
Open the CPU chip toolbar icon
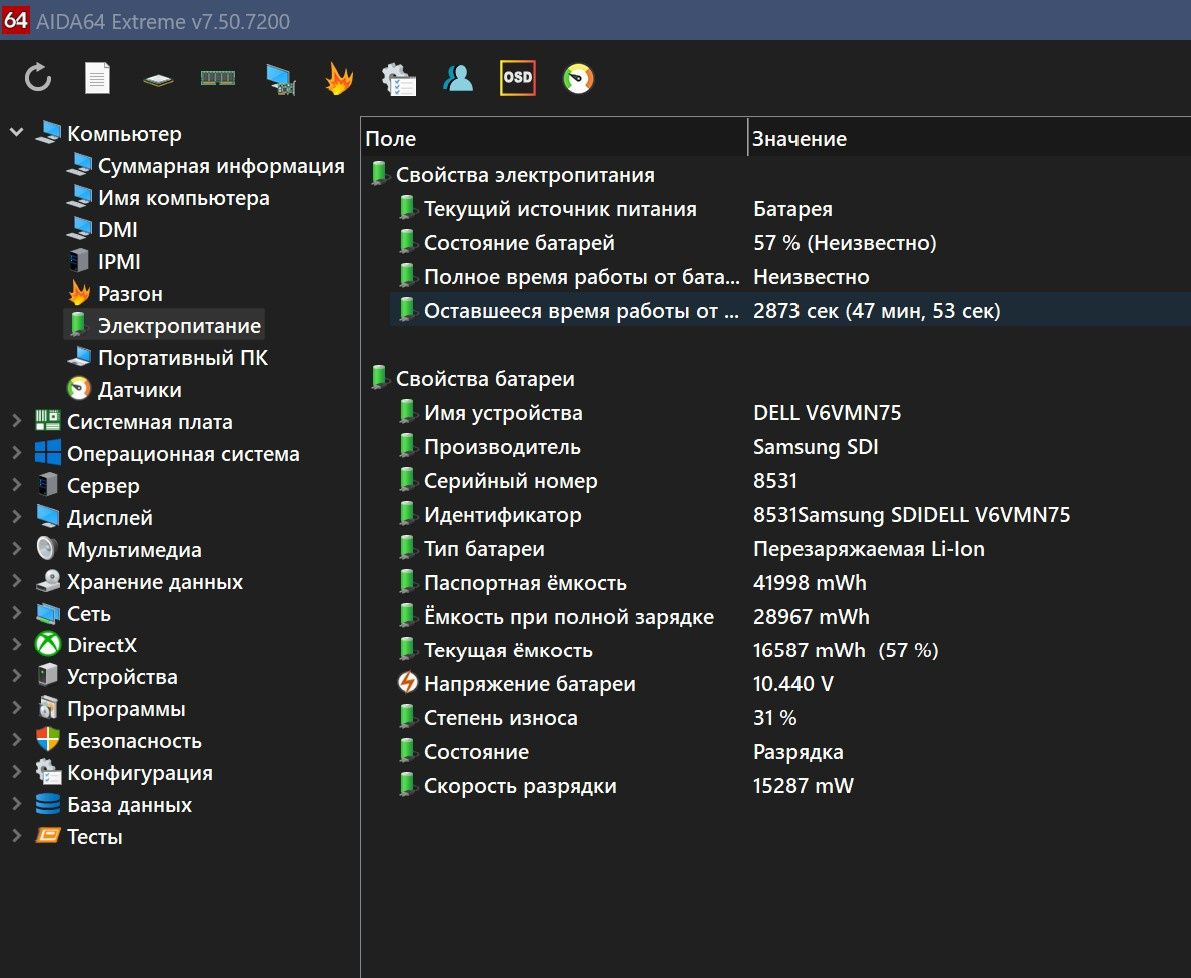point(158,79)
